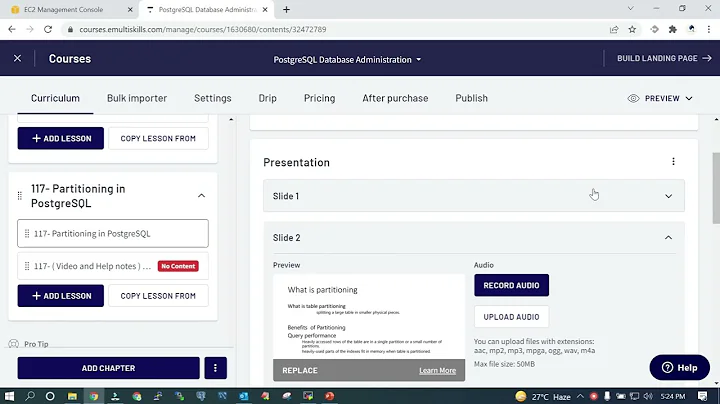Open a new browser tab
This screenshot has height=404, width=720.
(x=287, y=10)
